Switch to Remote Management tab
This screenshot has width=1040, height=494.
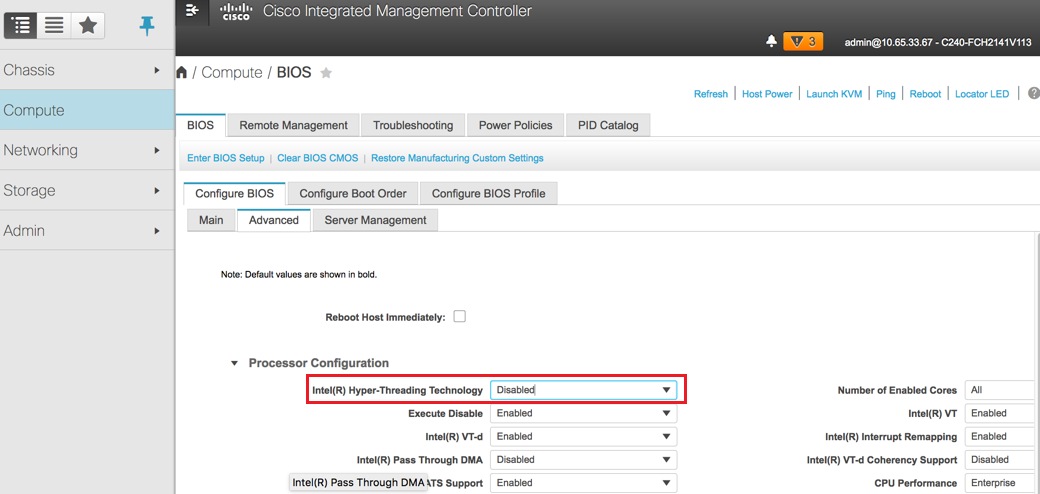(x=293, y=125)
